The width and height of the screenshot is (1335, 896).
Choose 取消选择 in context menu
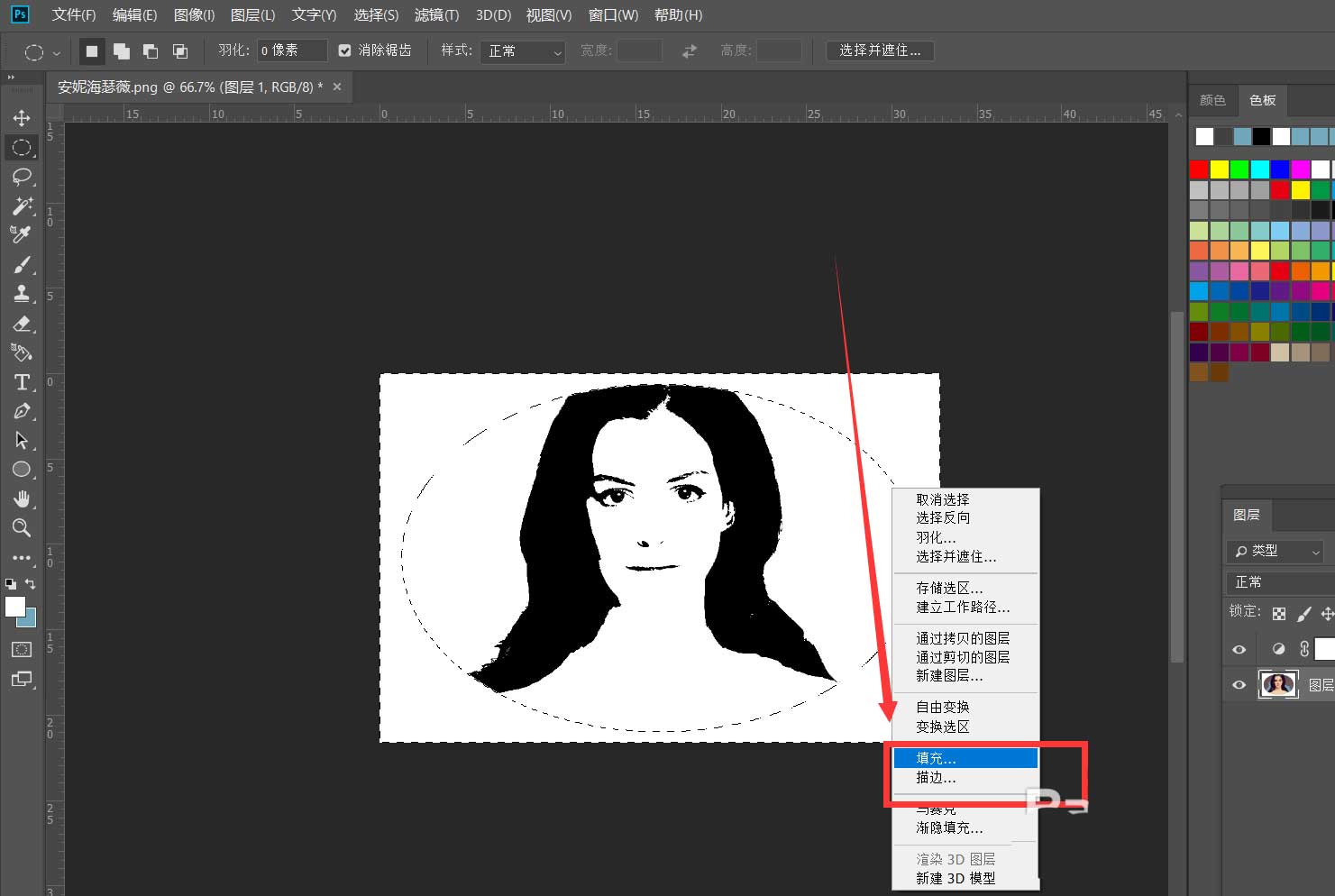pos(965,499)
